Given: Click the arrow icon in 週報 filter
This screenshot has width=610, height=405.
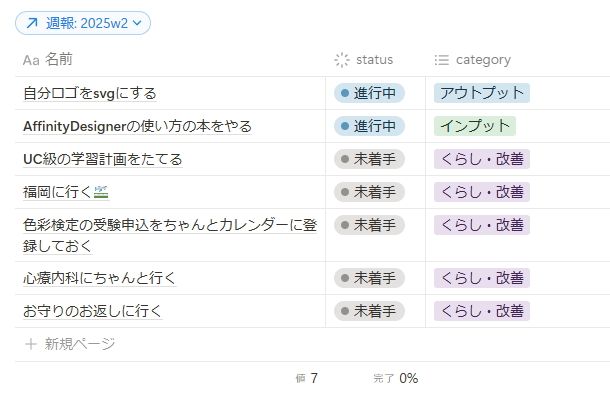Looking at the screenshot, I should tap(31, 22).
